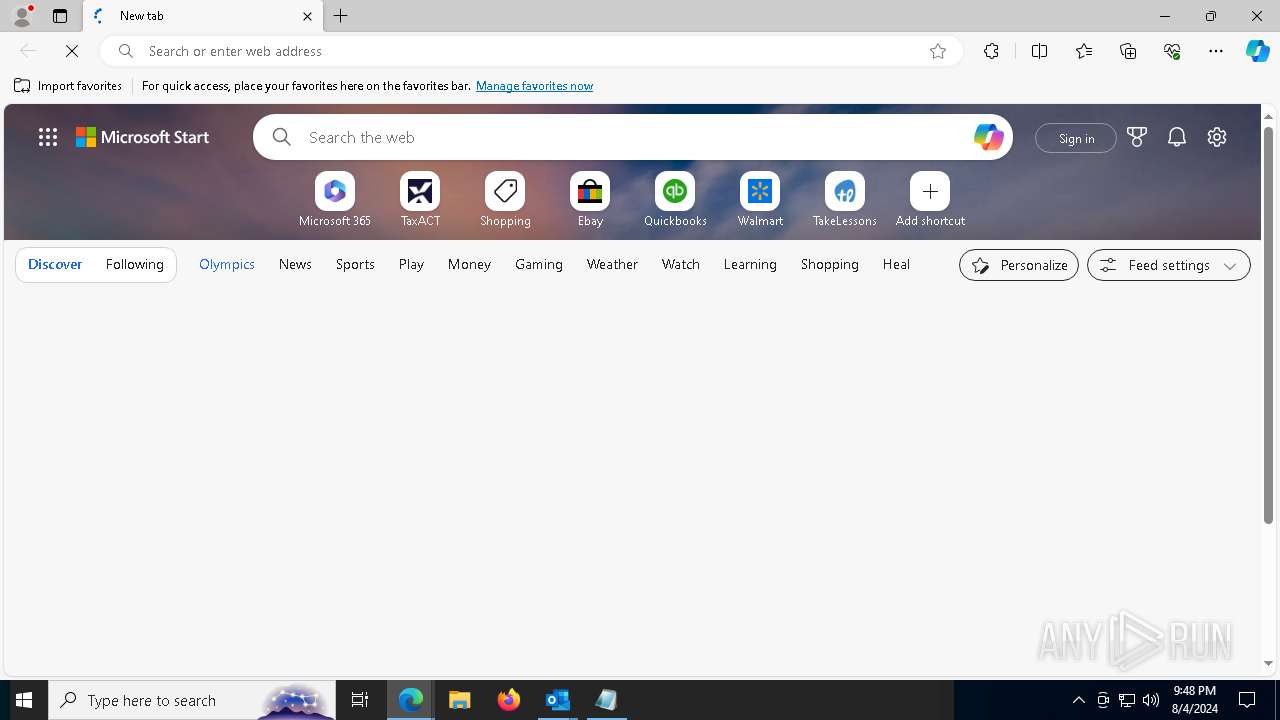Select the Discover feed tab

click(55, 264)
